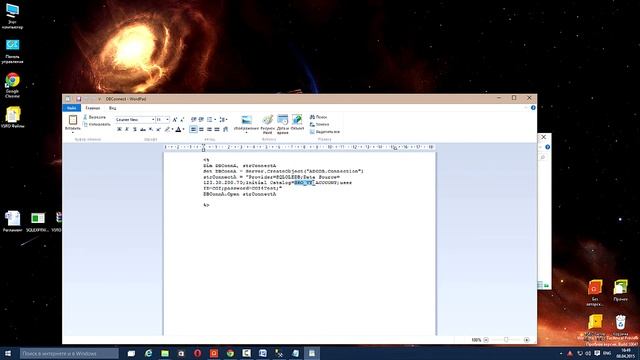Click the font color letter A button

(178, 129)
